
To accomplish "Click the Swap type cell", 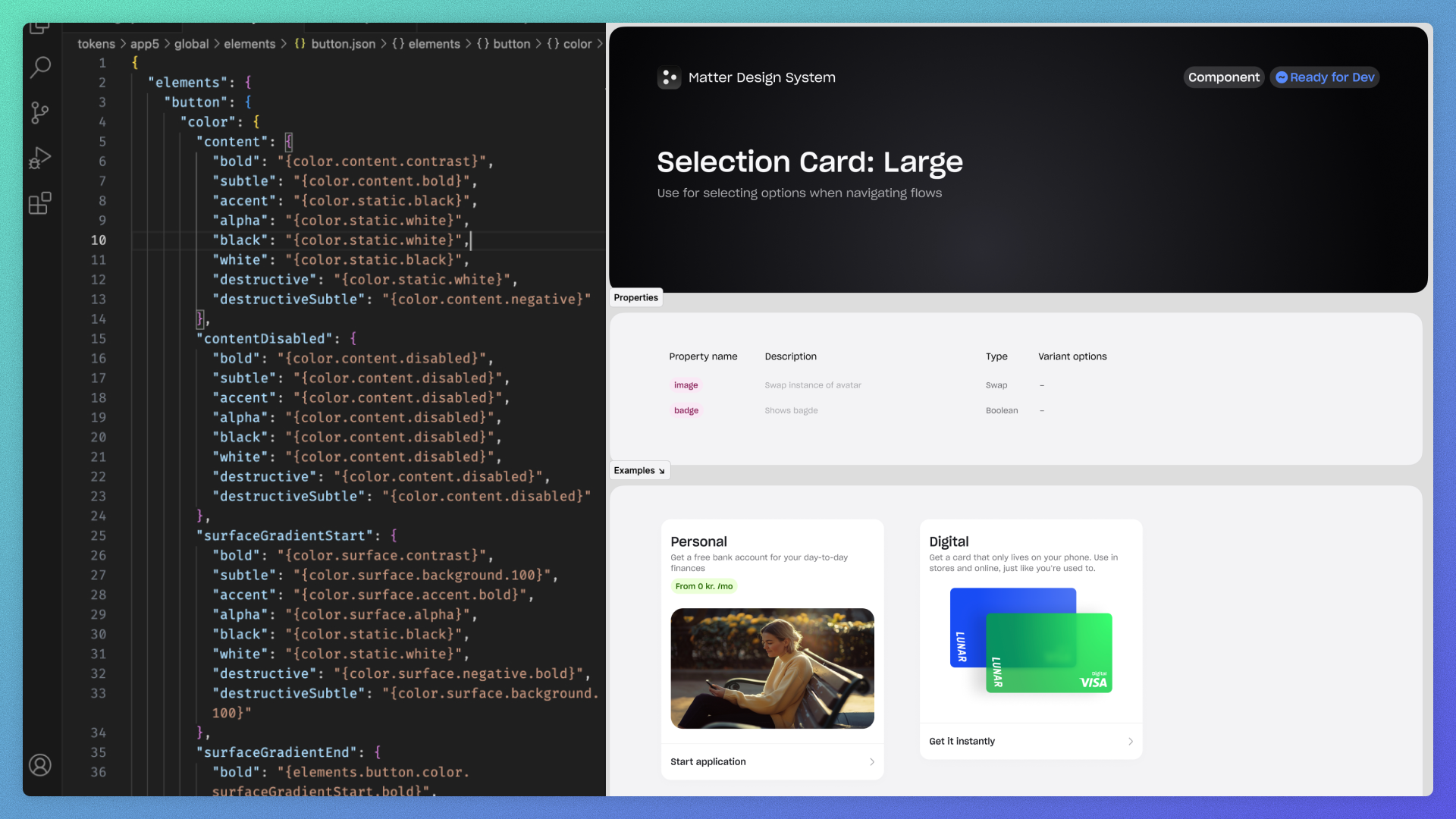I will [x=996, y=385].
